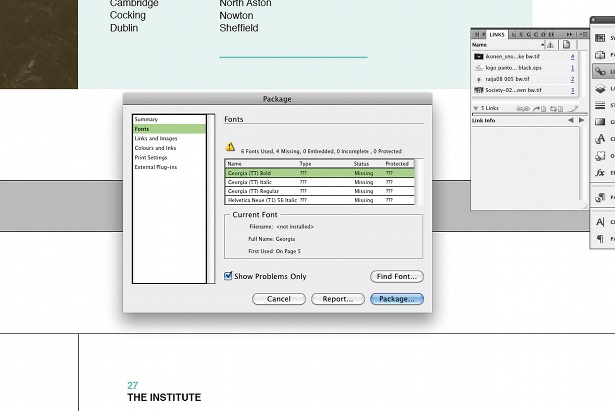Select the Helvetica Neue (T1) 56 Italic row

click(x=320, y=200)
